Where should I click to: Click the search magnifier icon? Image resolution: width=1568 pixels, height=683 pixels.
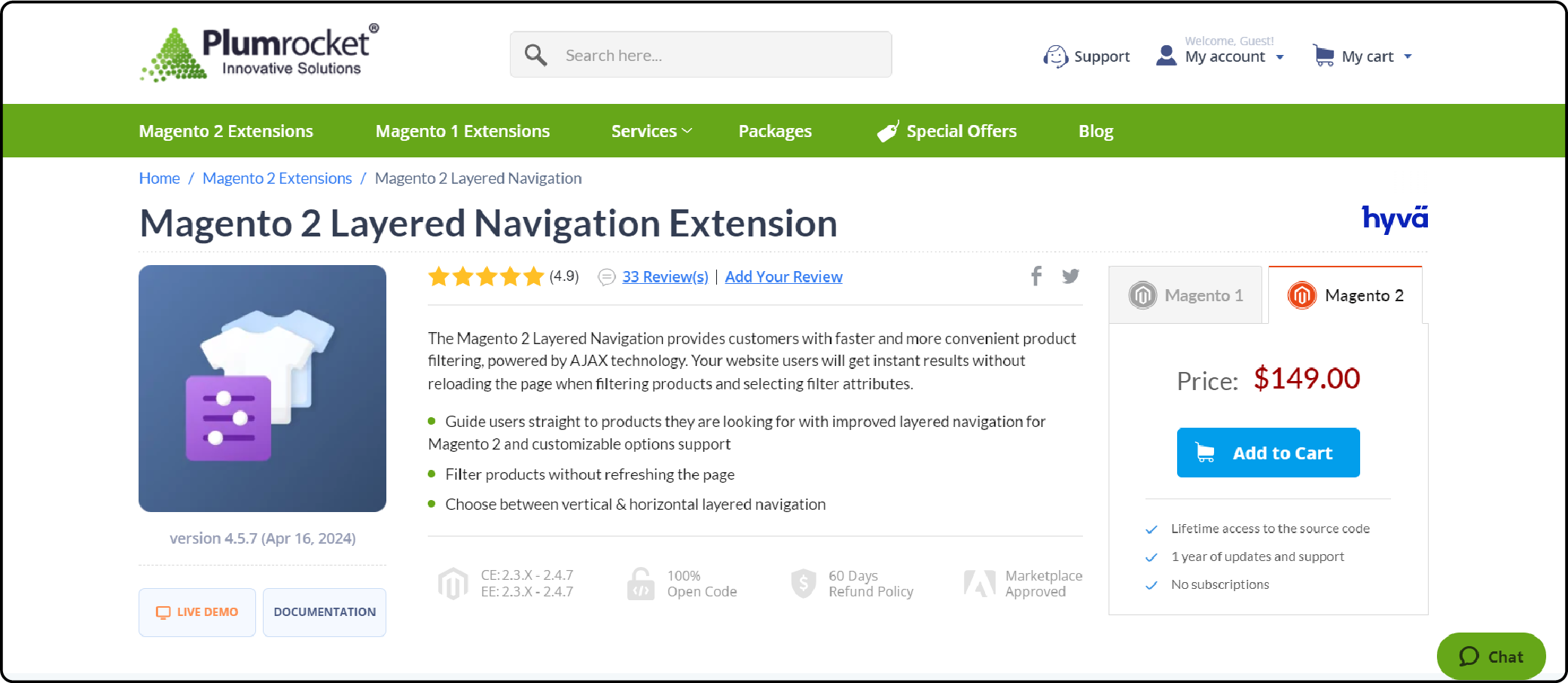(x=535, y=55)
